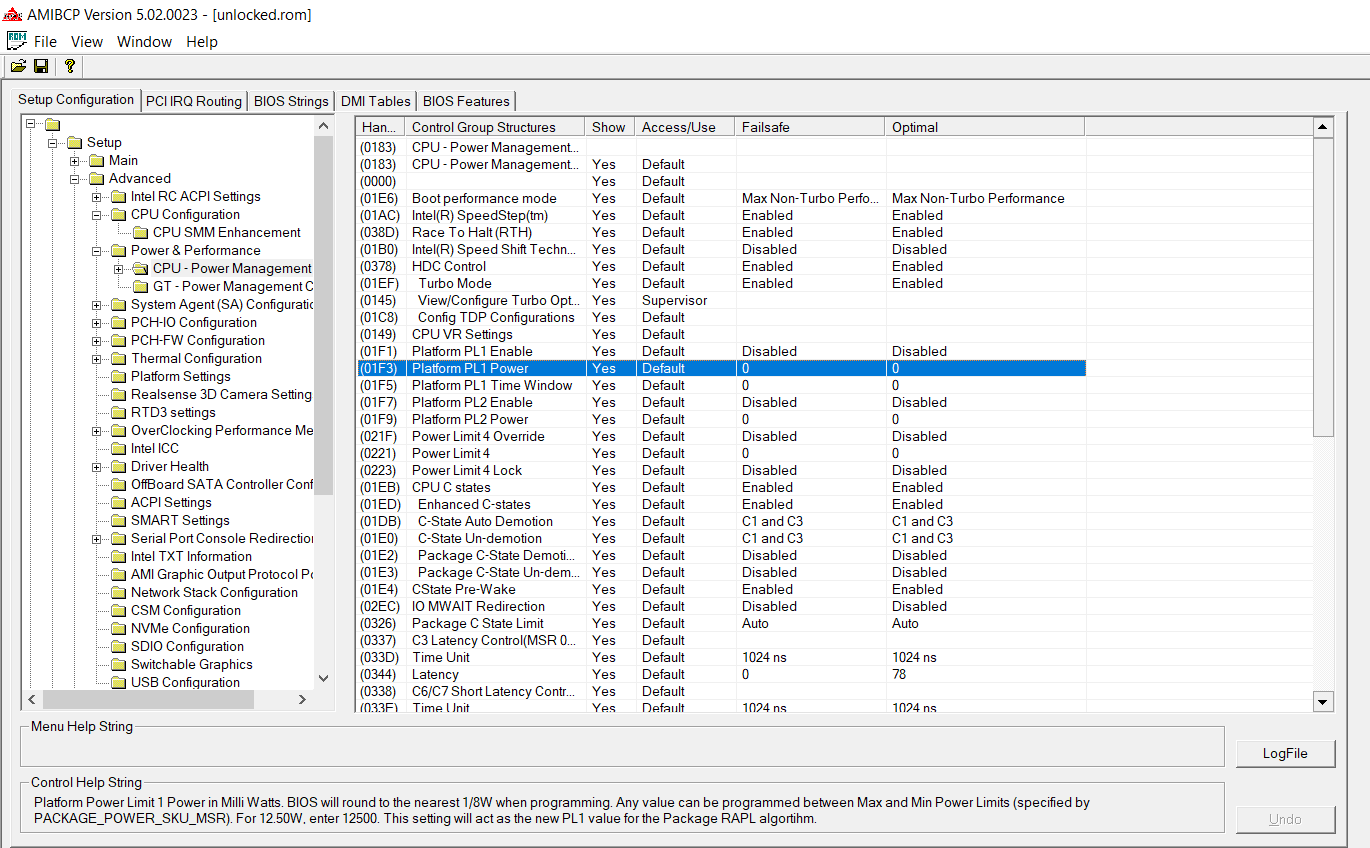Click the Save ROM toolbar icon

(41, 66)
